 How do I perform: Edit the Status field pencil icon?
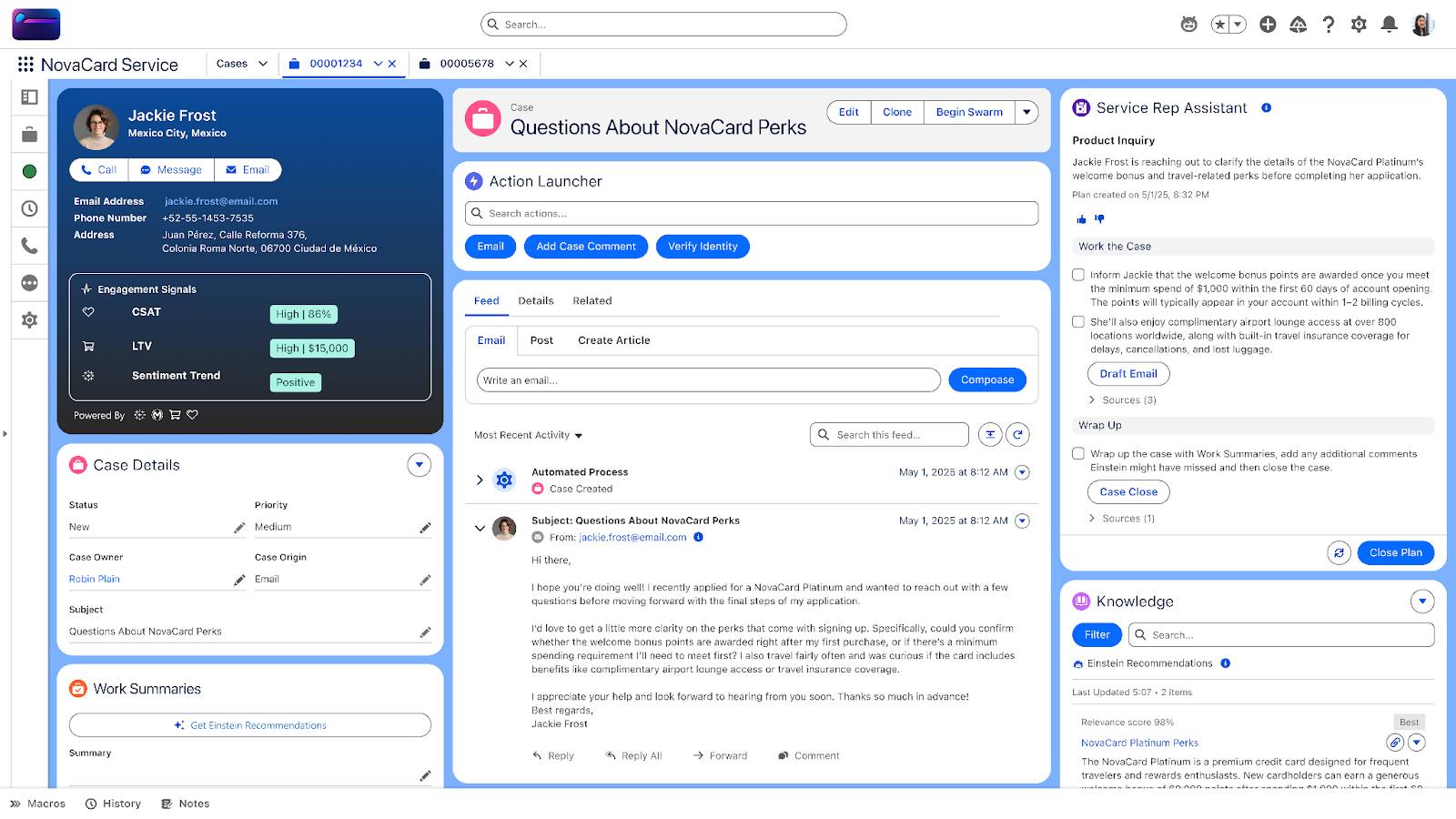tap(239, 528)
